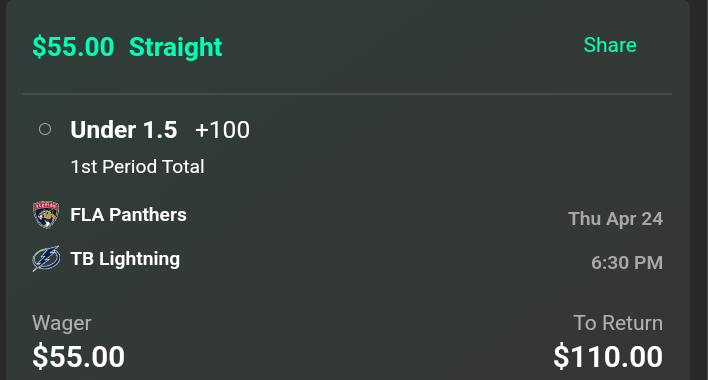Click the Under 1.5 selection text
The width and height of the screenshot is (708, 380).
point(124,130)
